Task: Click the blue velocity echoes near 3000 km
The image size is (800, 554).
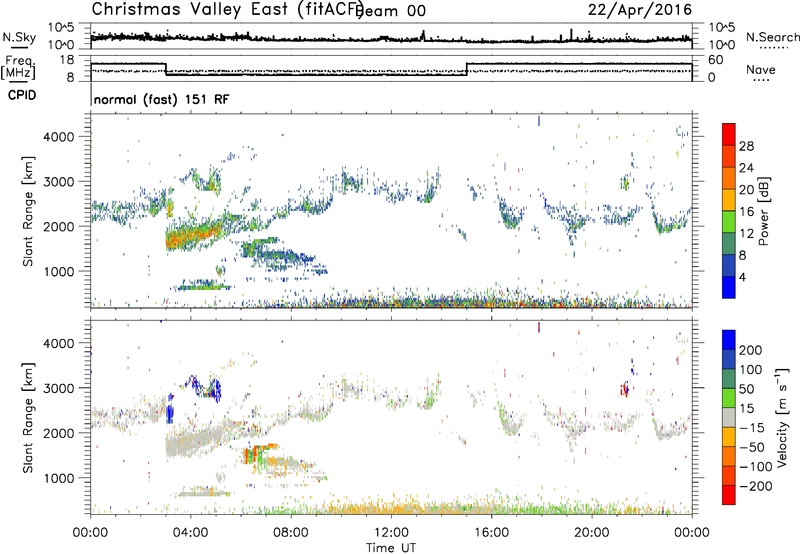Action: click(x=204, y=389)
